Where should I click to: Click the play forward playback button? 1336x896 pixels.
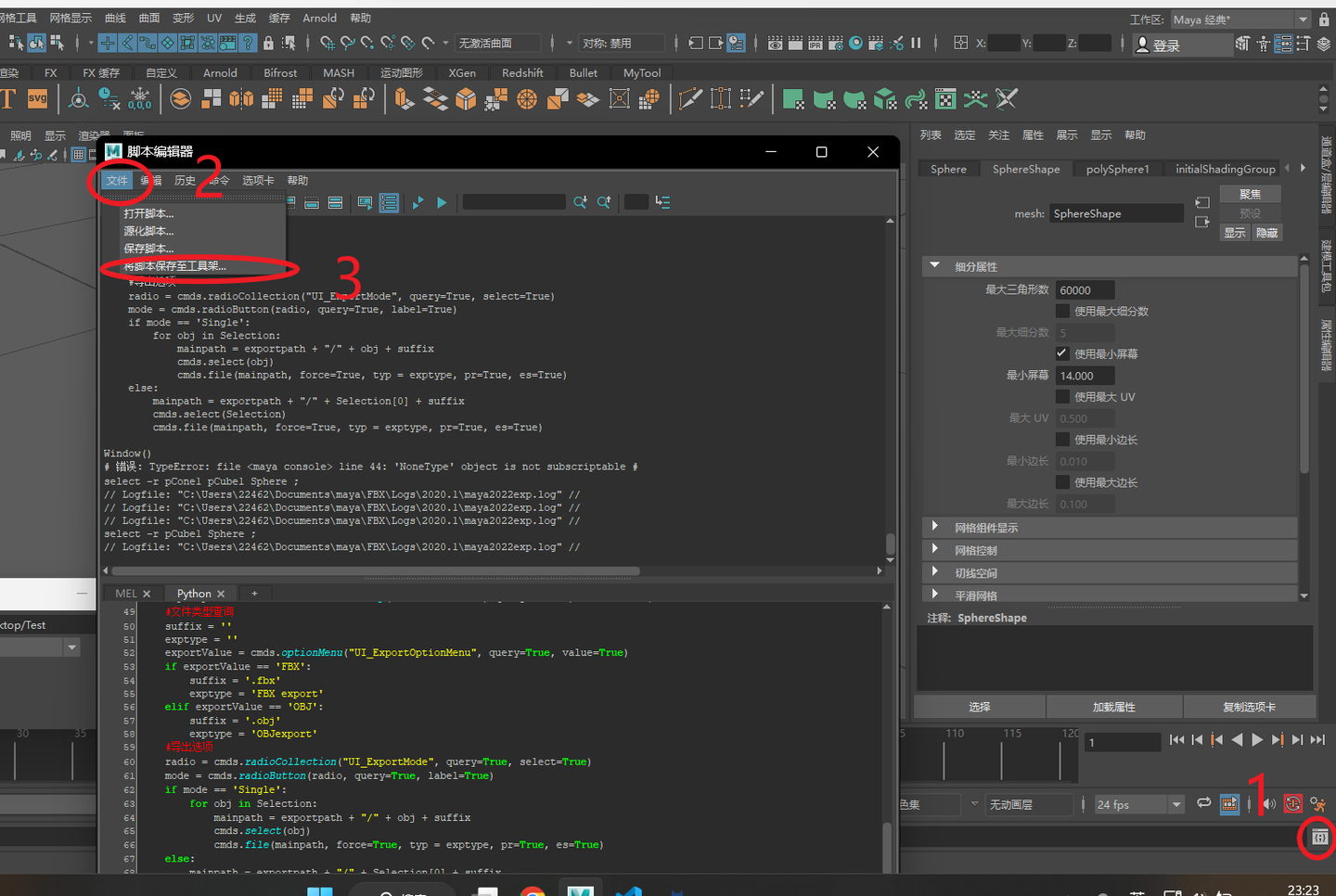pos(1257,739)
